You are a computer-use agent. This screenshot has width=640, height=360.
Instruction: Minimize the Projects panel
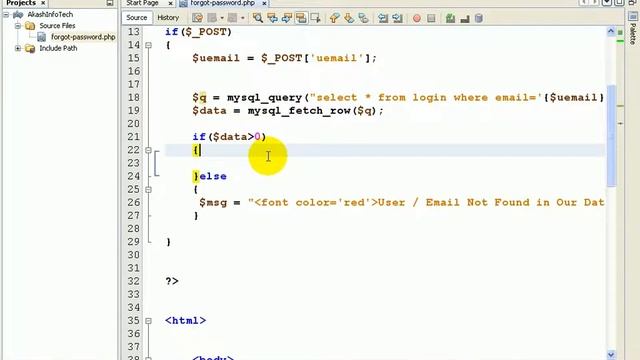click(x=110, y=3)
